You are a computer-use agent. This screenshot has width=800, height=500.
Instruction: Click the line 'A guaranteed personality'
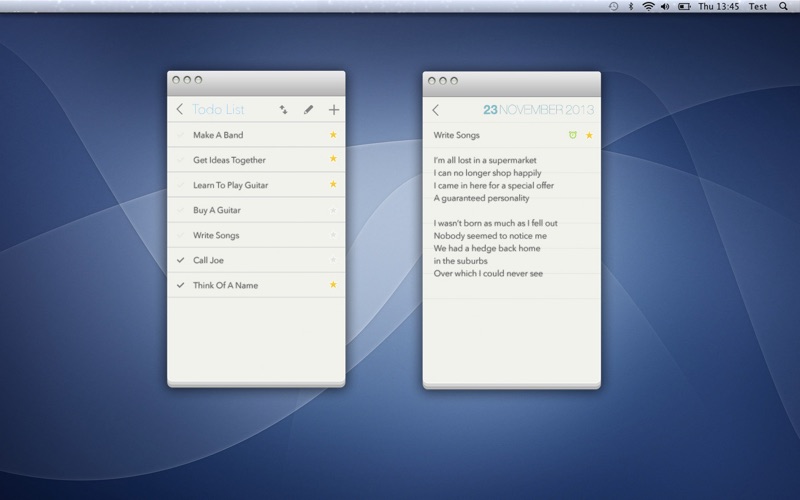coord(481,198)
